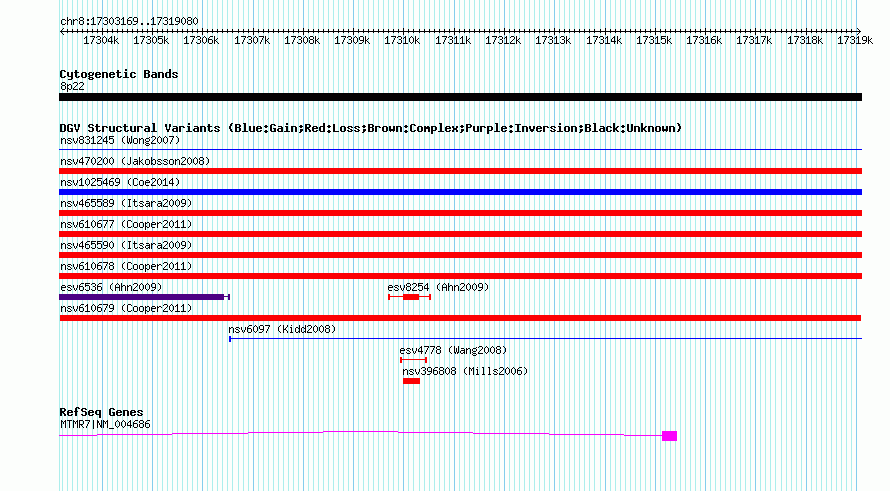Click the 17304k ruler tick label
The height and width of the screenshot is (491, 890).
click(x=101, y=41)
